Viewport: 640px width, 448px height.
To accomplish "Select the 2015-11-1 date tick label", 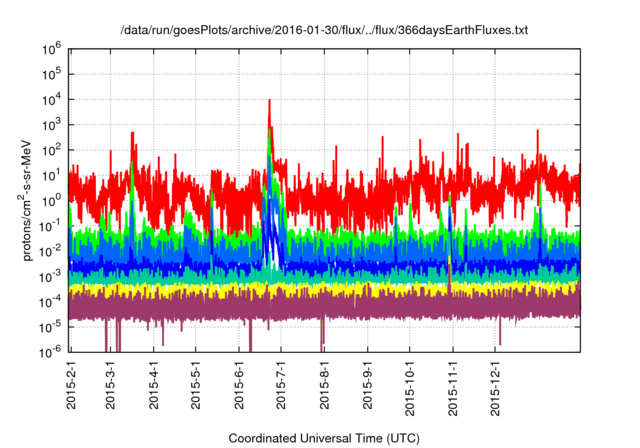I will (x=454, y=389).
